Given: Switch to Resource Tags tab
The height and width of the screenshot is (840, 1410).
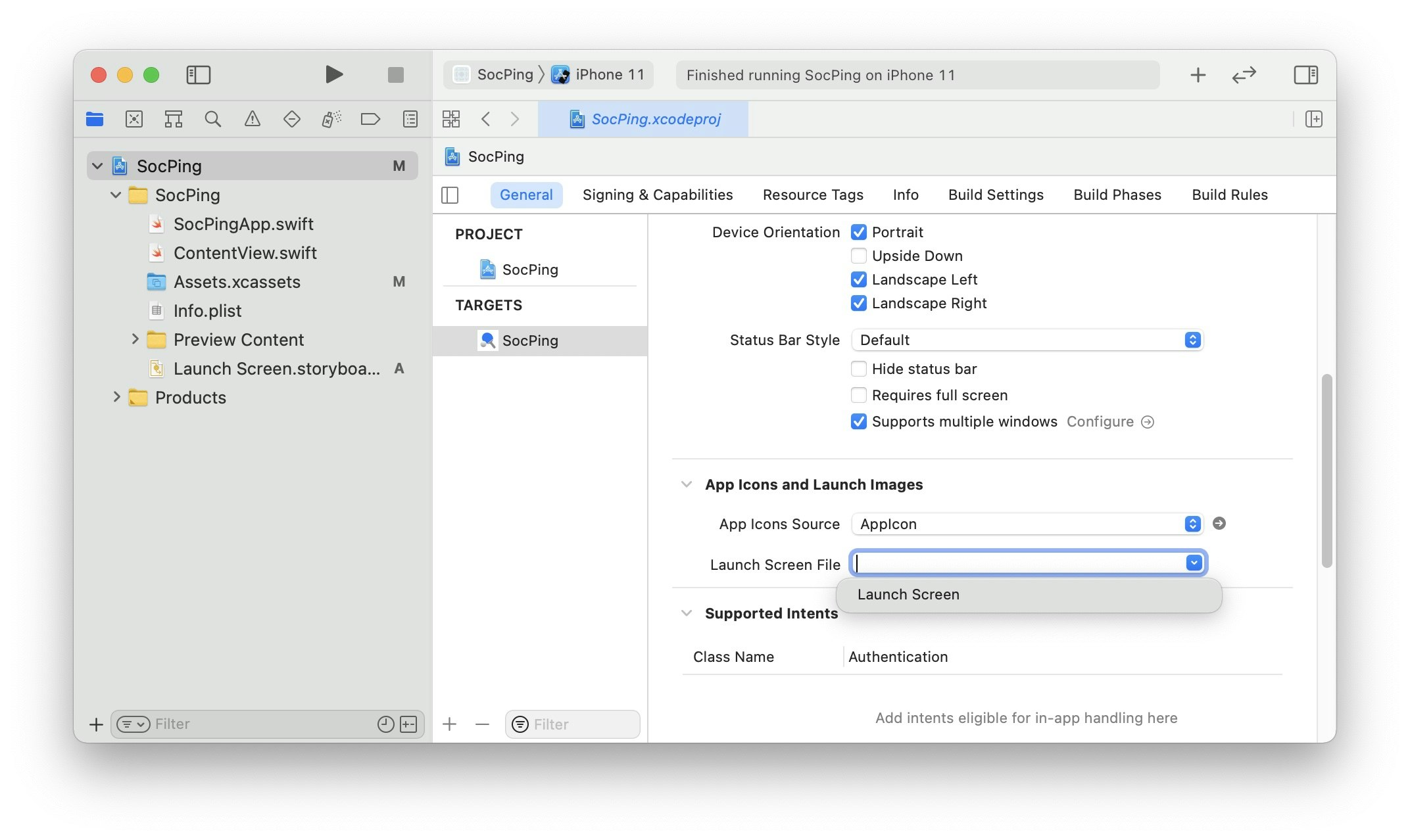Looking at the screenshot, I should 813,195.
